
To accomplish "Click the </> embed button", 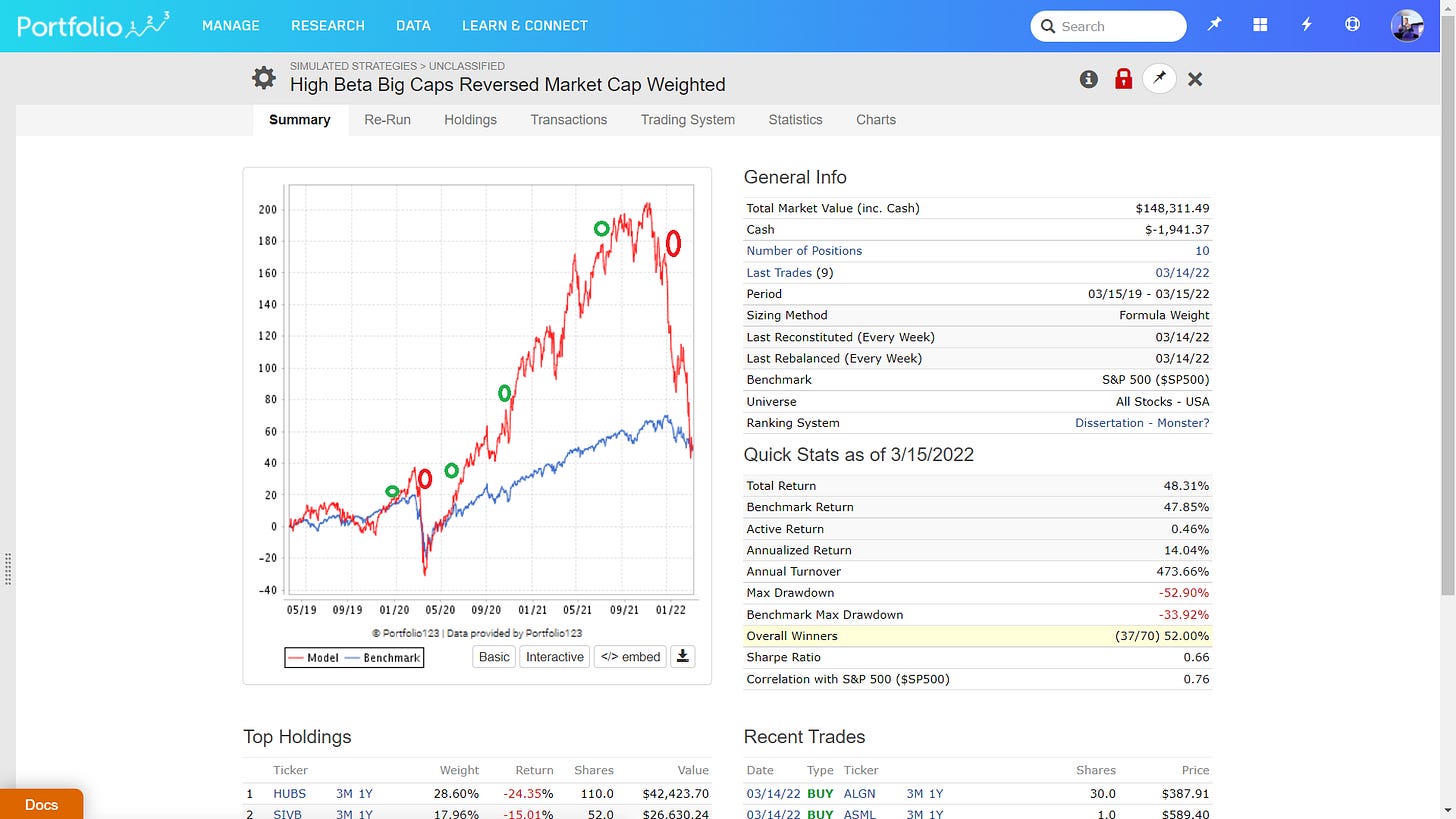I will (x=630, y=657).
